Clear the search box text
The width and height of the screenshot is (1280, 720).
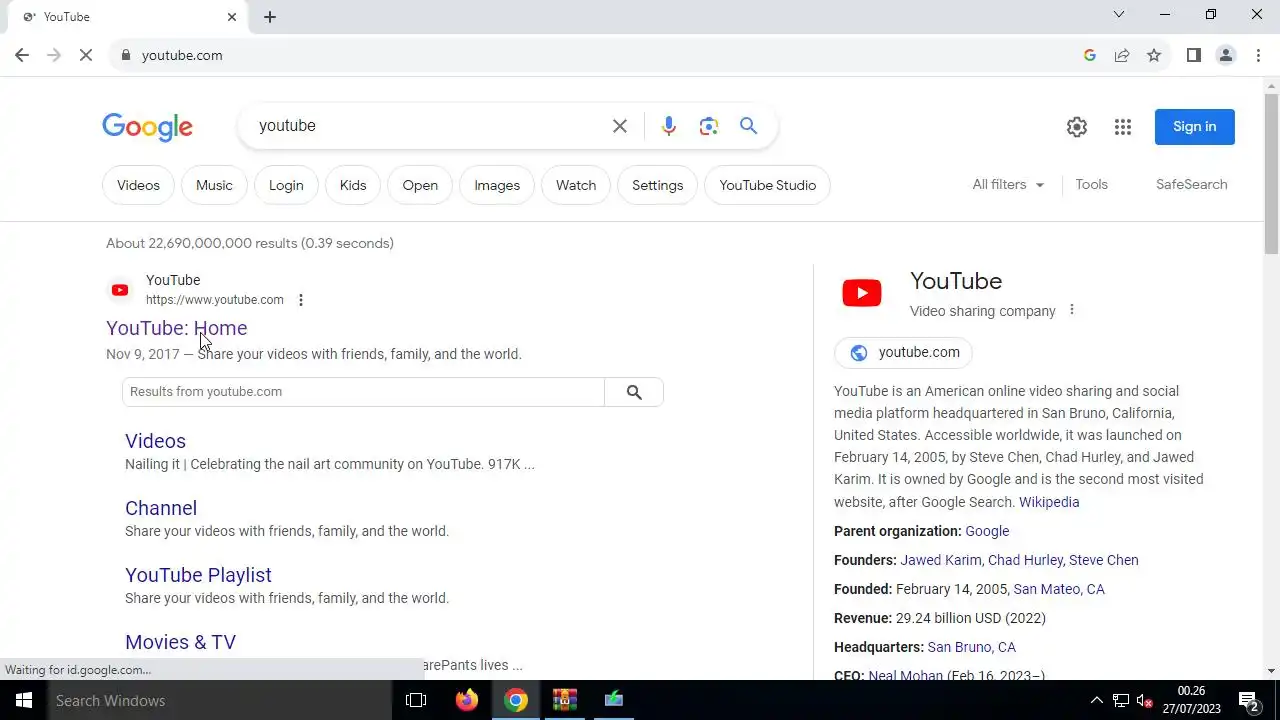pos(620,126)
